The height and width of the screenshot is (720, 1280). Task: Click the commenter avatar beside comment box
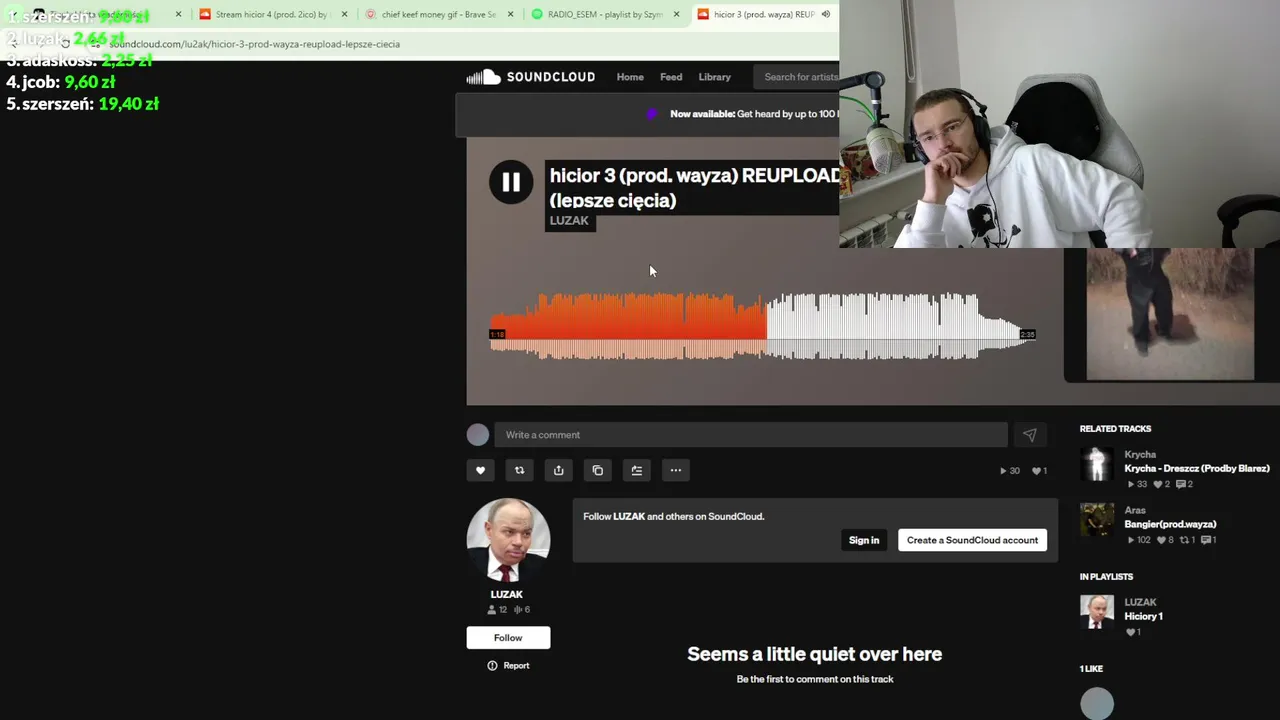(x=478, y=435)
